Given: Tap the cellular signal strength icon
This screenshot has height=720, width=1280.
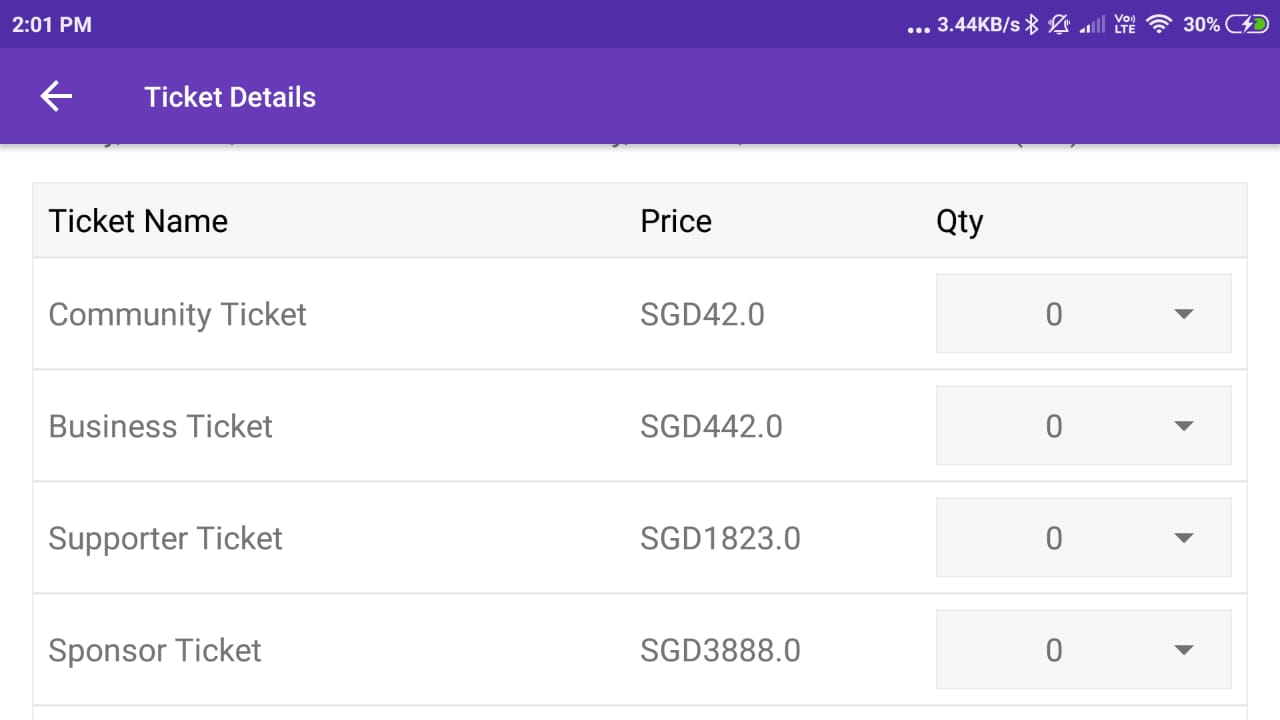Looking at the screenshot, I should coord(1093,25).
